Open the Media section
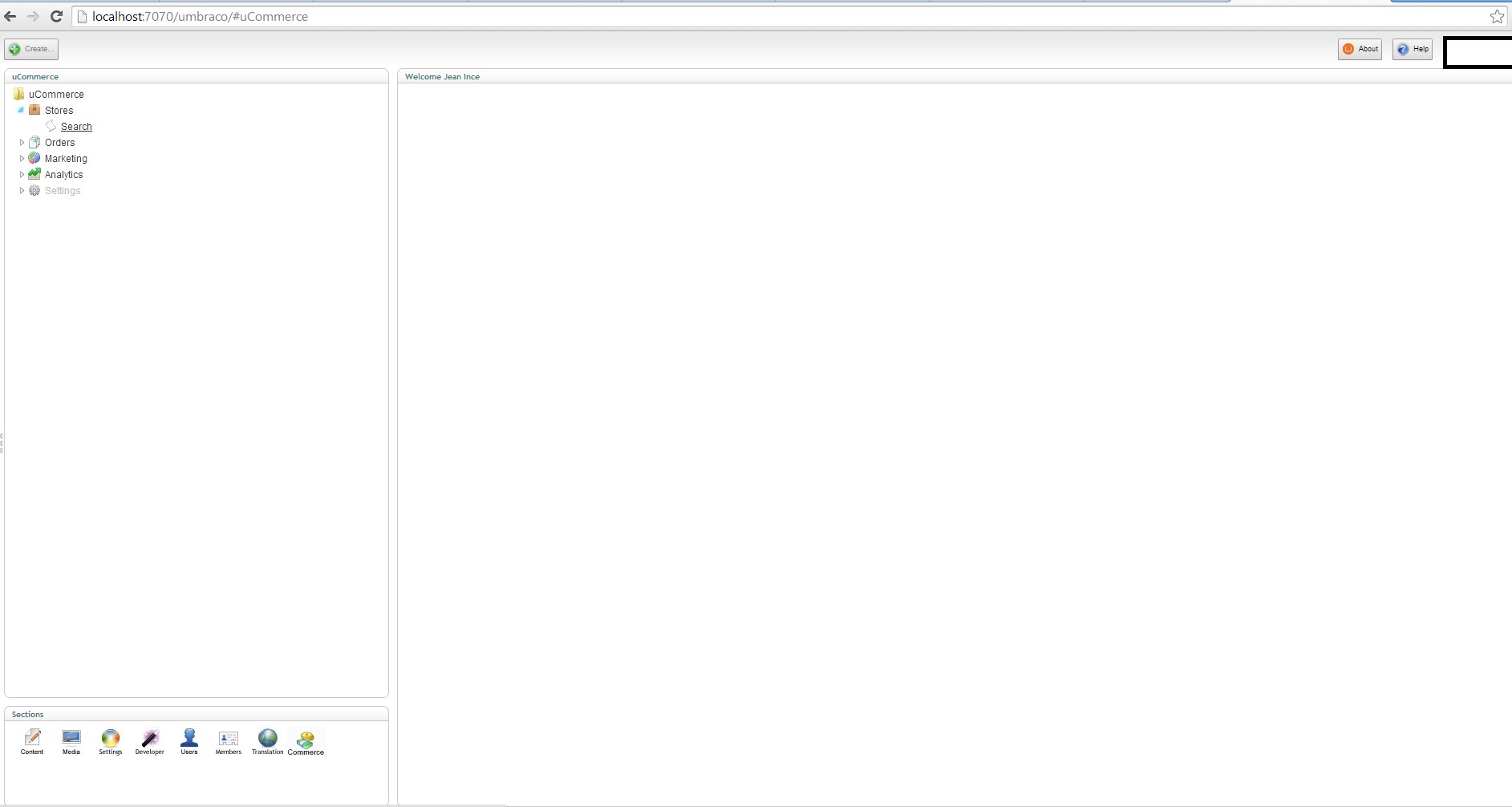This screenshot has height=807, width=1512. tap(71, 741)
